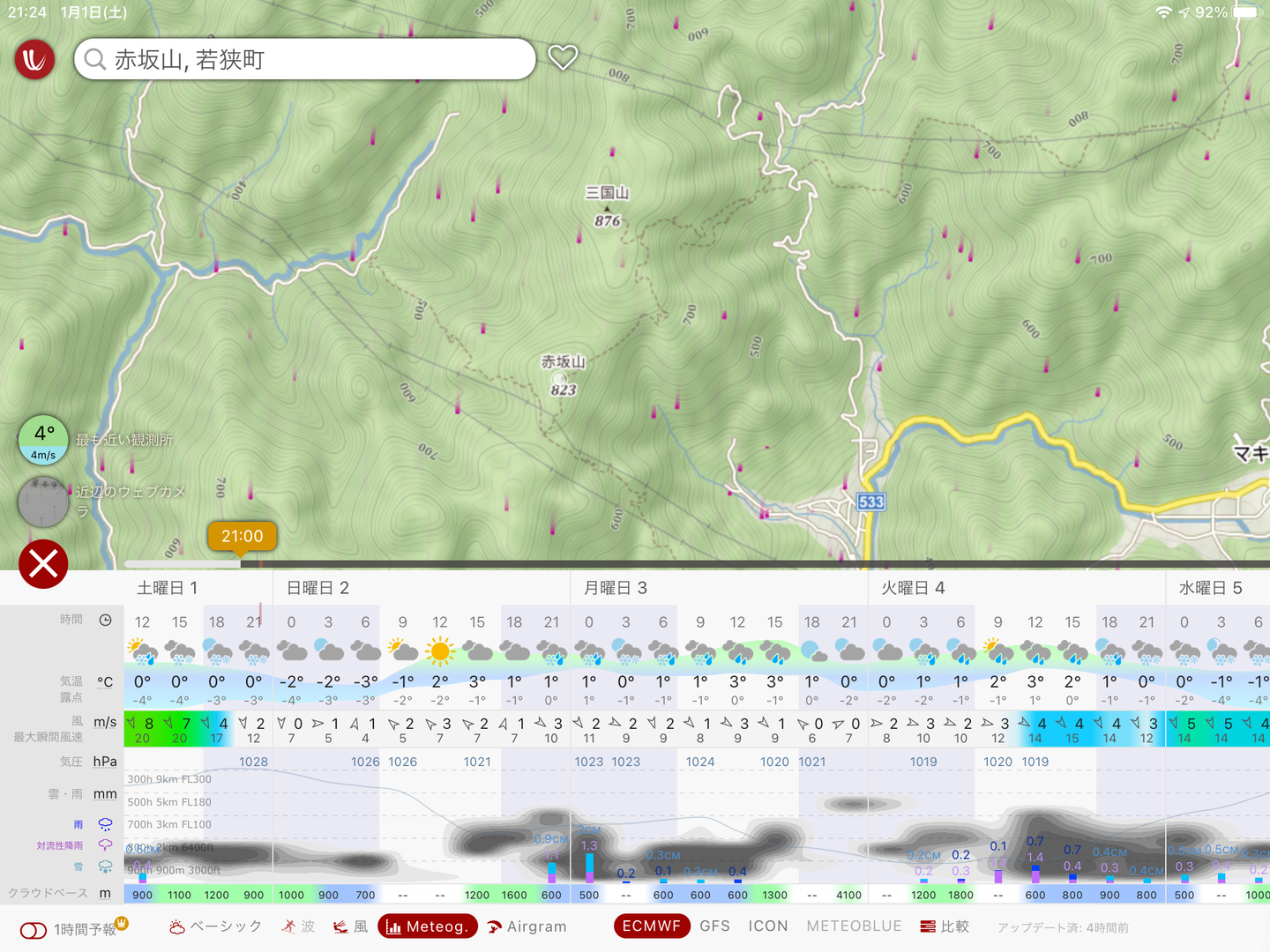Viewport: 1270px width, 952px height.
Task: Open the nearest weather station 4° badge
Action: click(x=43, y=440)
